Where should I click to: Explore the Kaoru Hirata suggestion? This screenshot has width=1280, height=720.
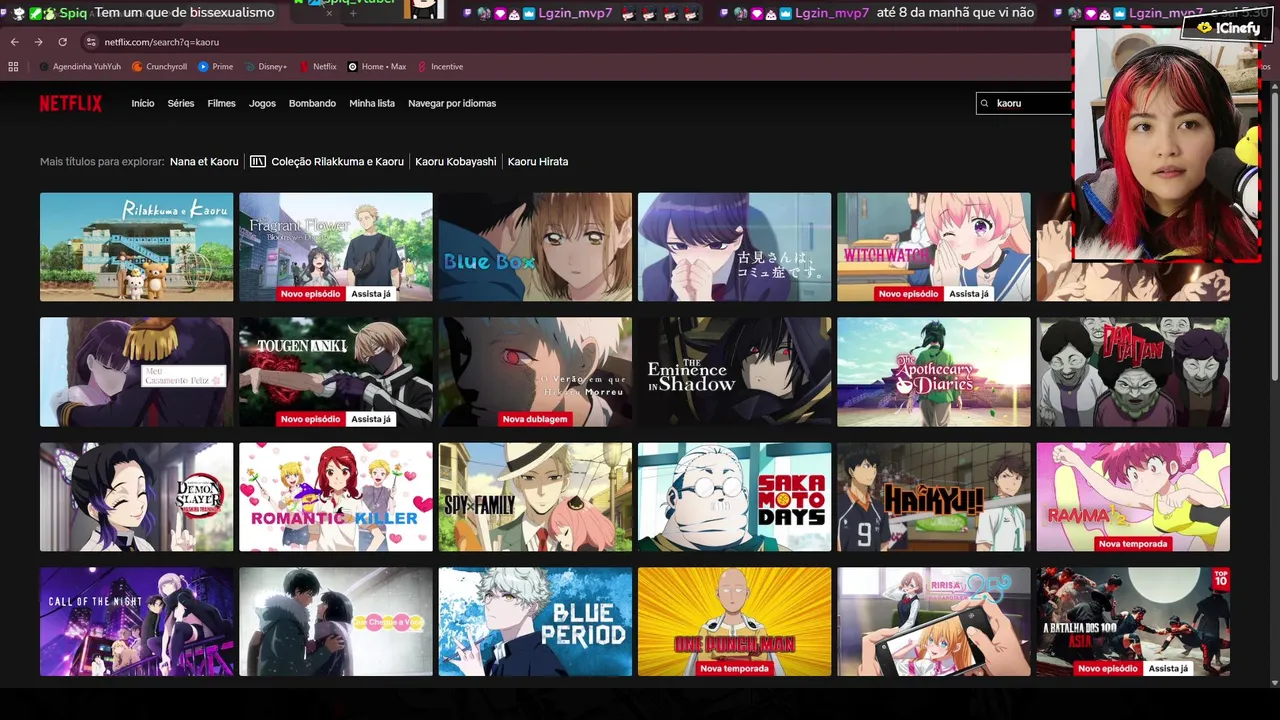538,161
